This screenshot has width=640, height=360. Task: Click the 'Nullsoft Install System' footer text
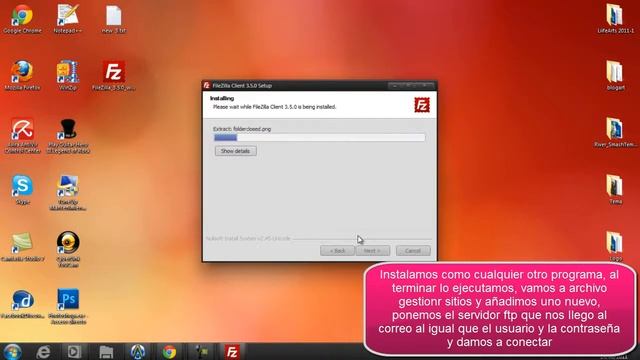point(248,238)
